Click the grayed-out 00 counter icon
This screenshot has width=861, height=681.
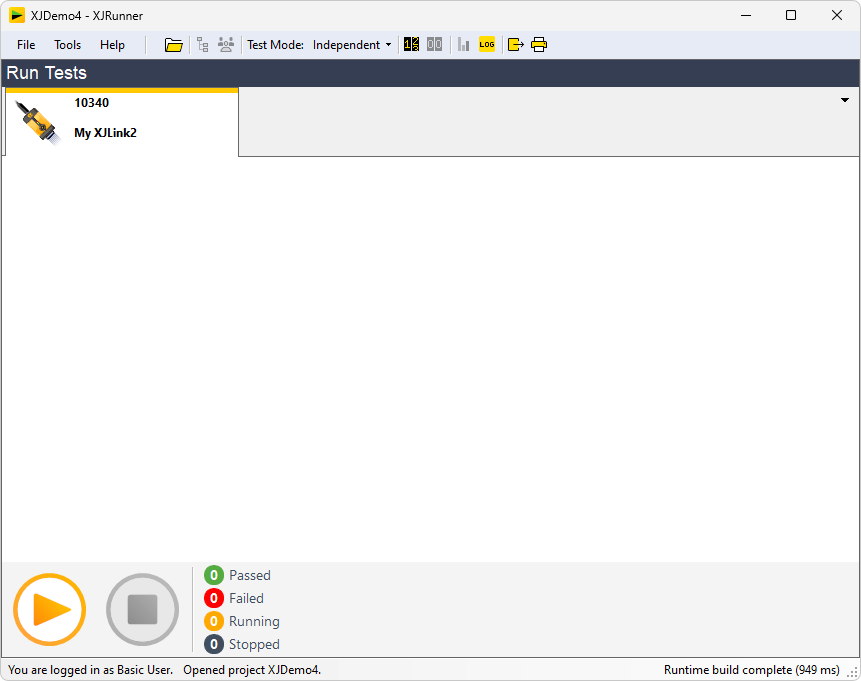(x=434, y=45)
